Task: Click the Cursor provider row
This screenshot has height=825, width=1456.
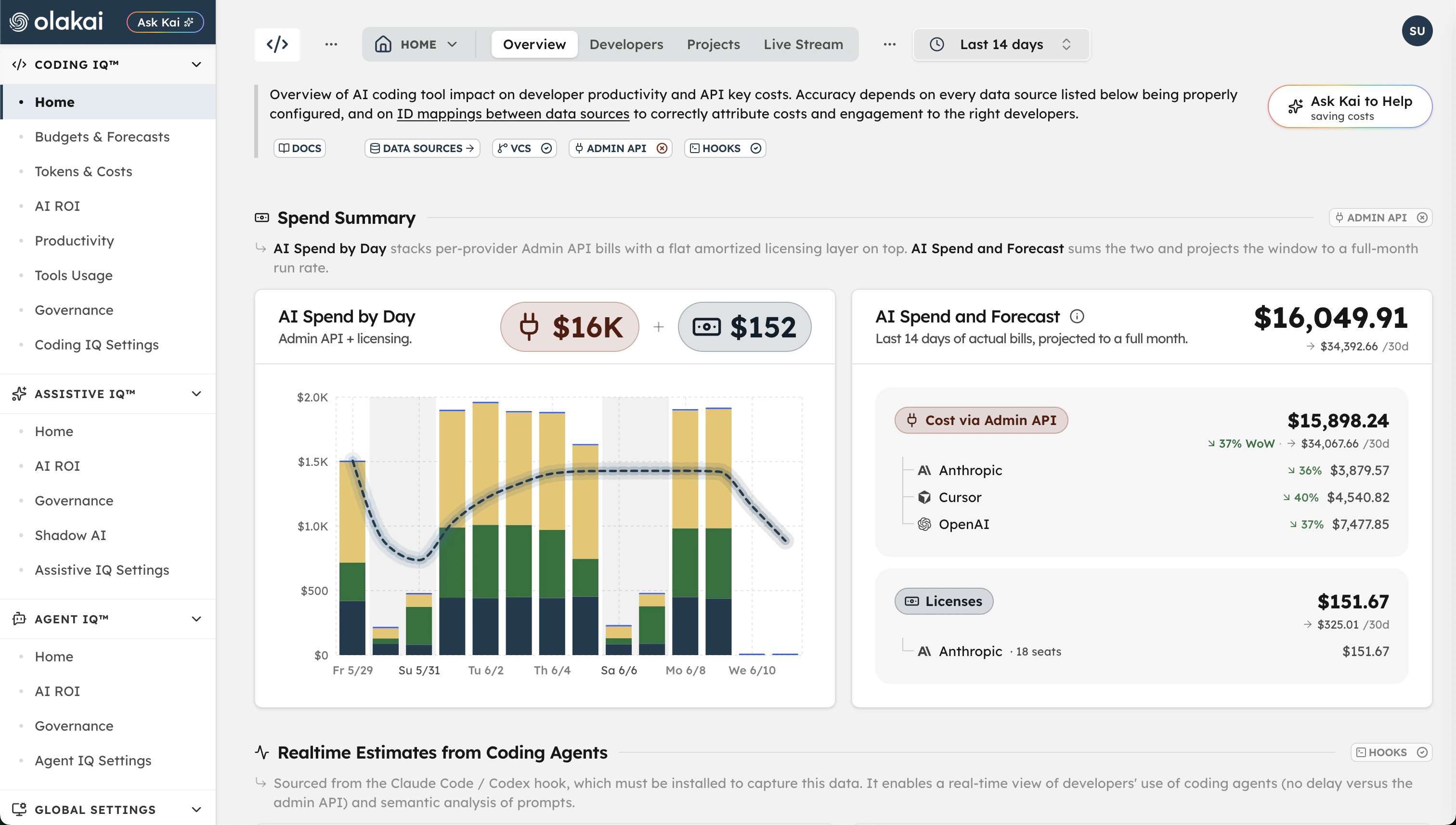Action: 1153,498
